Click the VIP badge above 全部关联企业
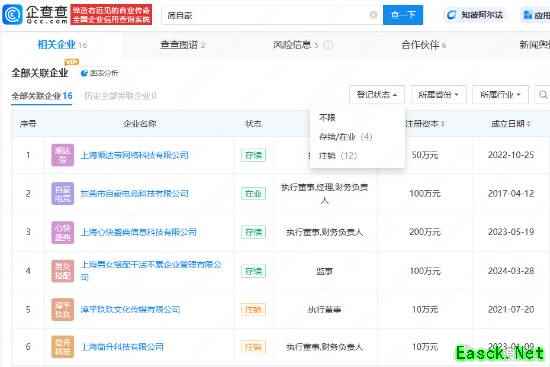This screenshot has width=550, height=367. 72,62
